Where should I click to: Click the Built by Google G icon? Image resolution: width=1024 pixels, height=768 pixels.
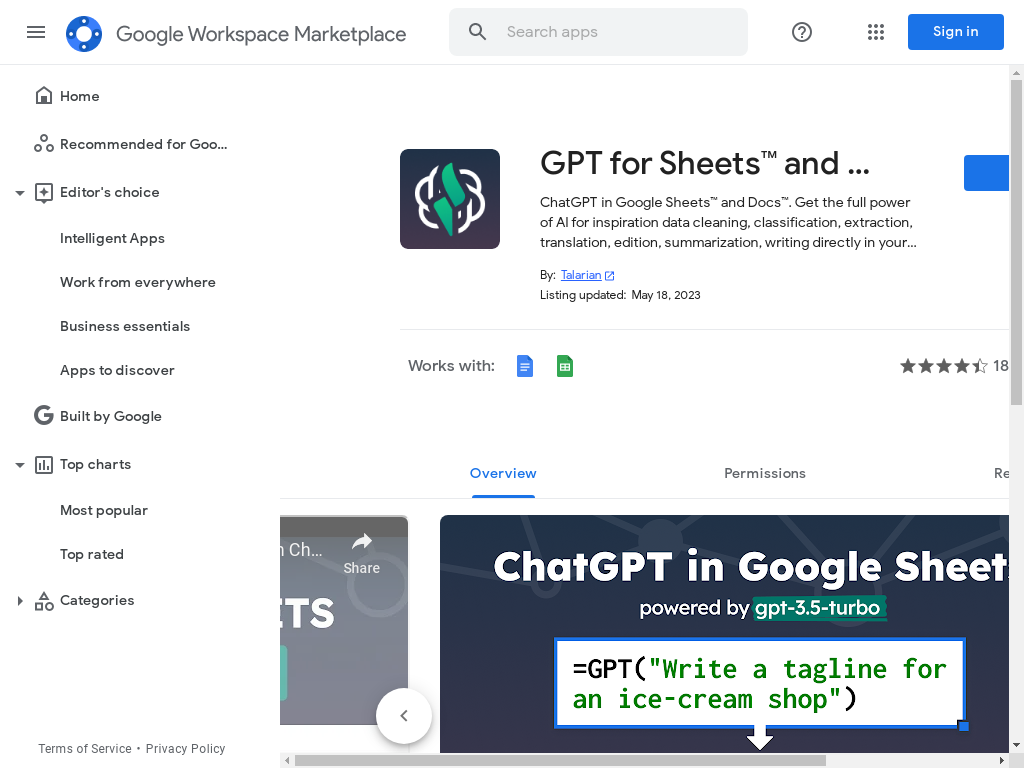44,415
